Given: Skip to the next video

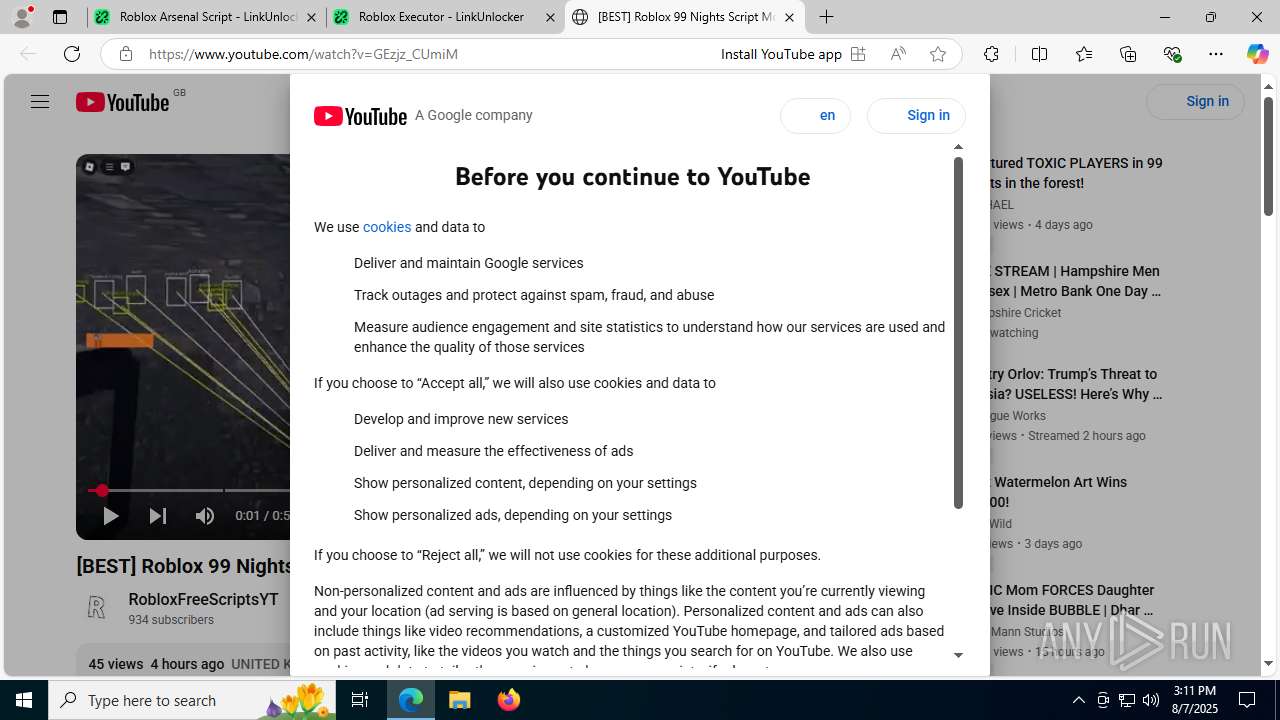Looking at the screenshot, I should 157,516.
